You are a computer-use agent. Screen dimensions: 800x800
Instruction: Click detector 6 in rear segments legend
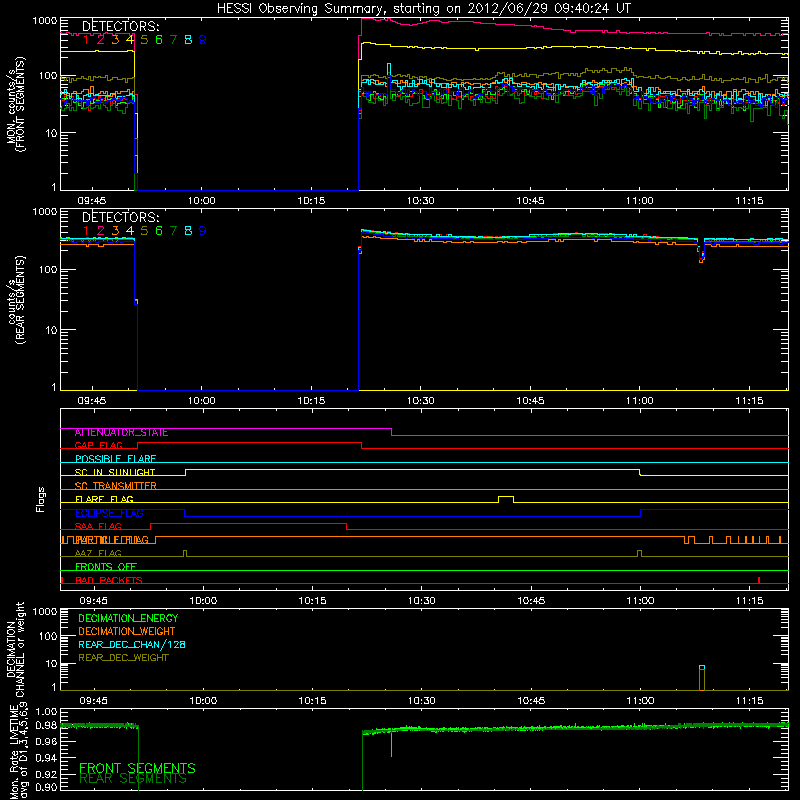(159, 231)
